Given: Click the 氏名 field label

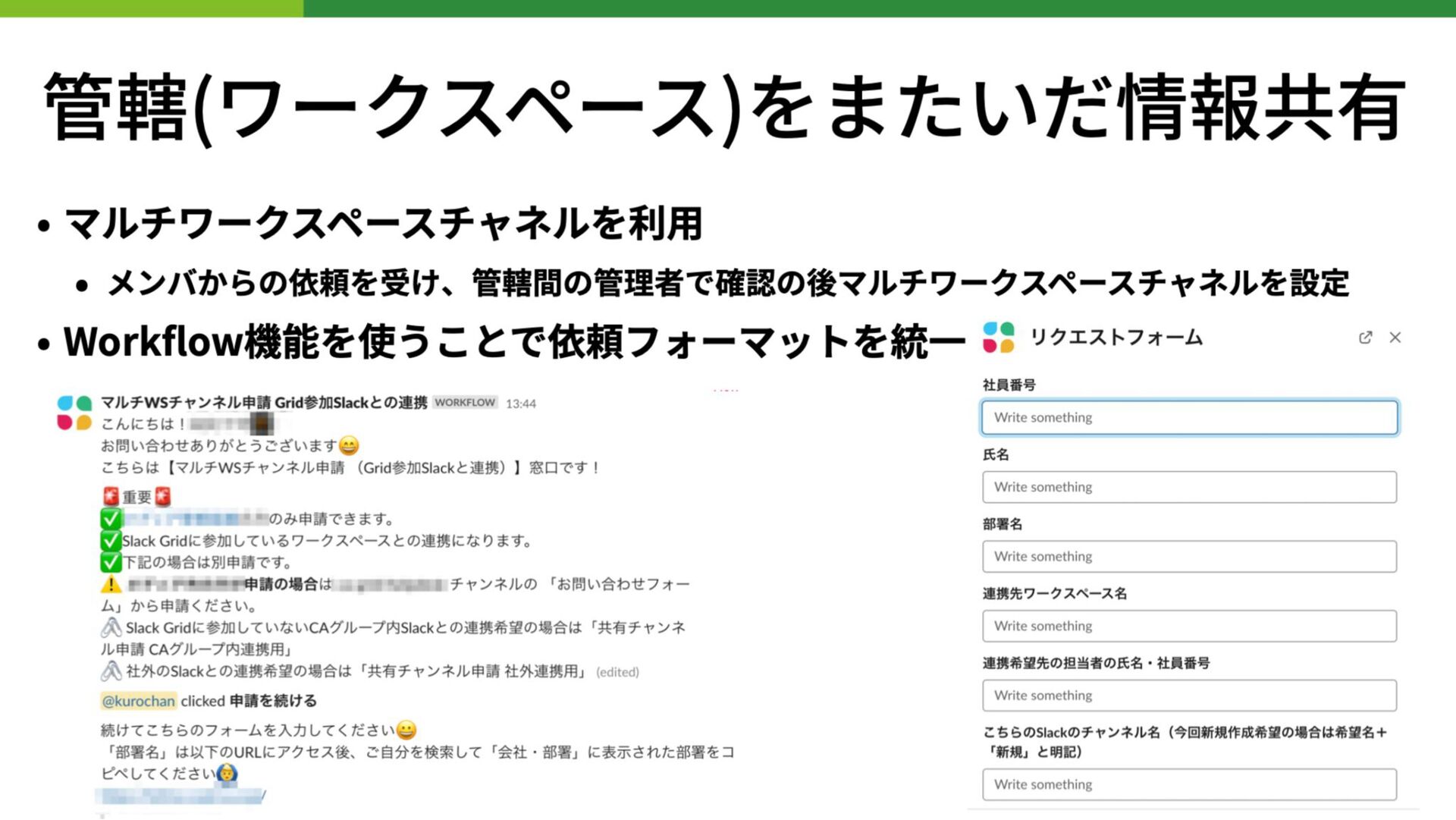Looking at the screenshot, I should point(996,454).
